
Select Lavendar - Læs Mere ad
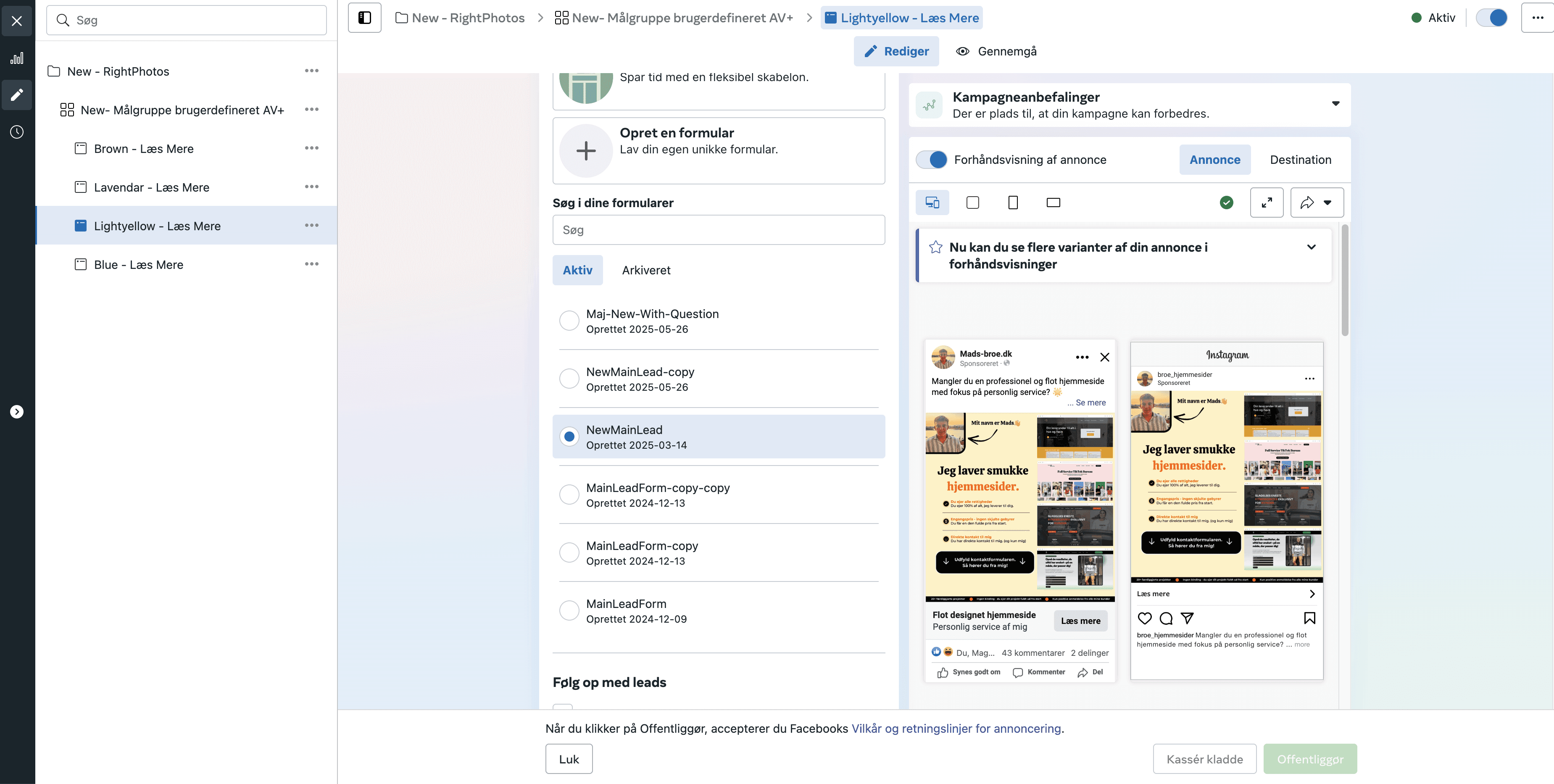coord(151,187)
